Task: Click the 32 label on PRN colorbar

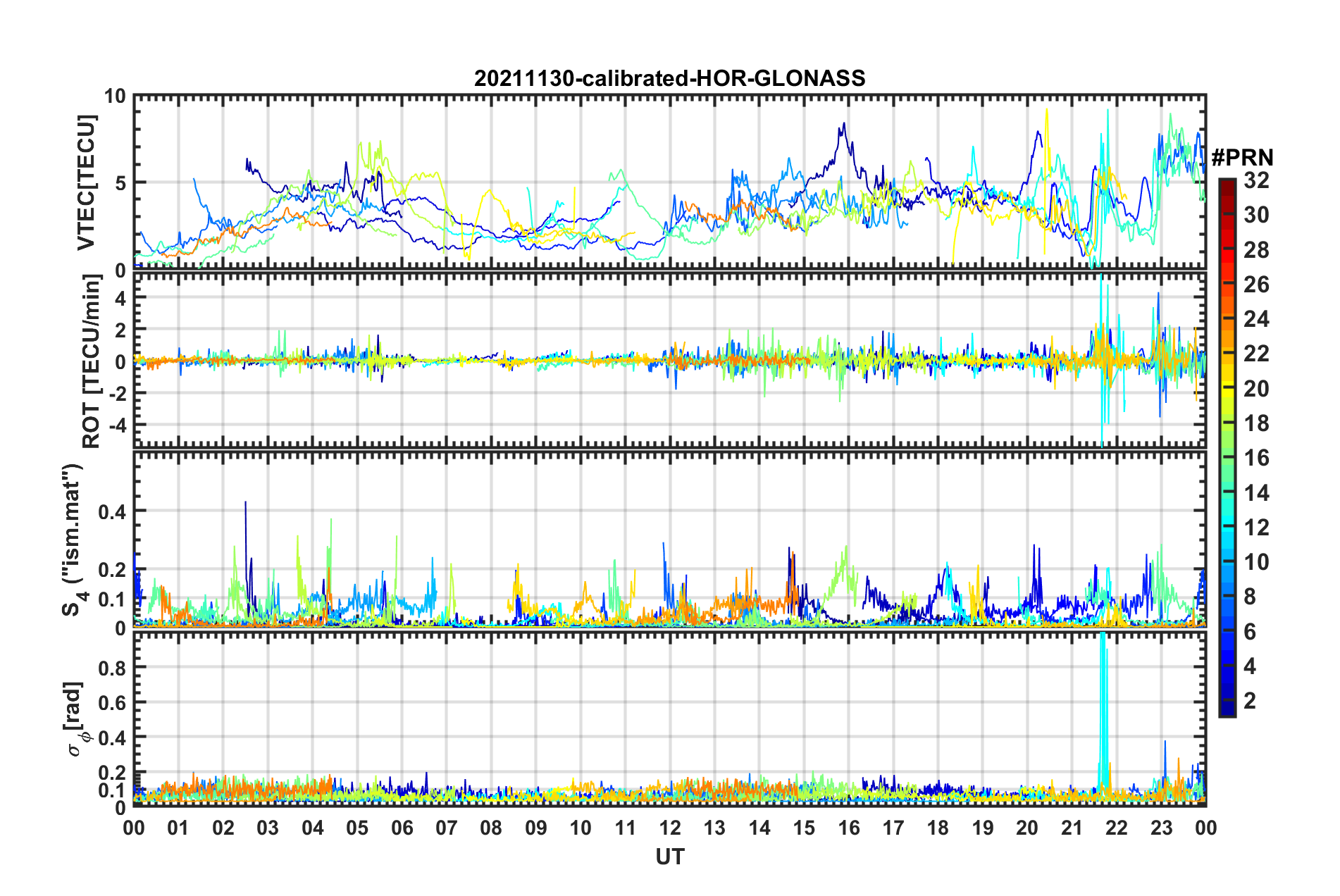Action: coord(1256,180)
